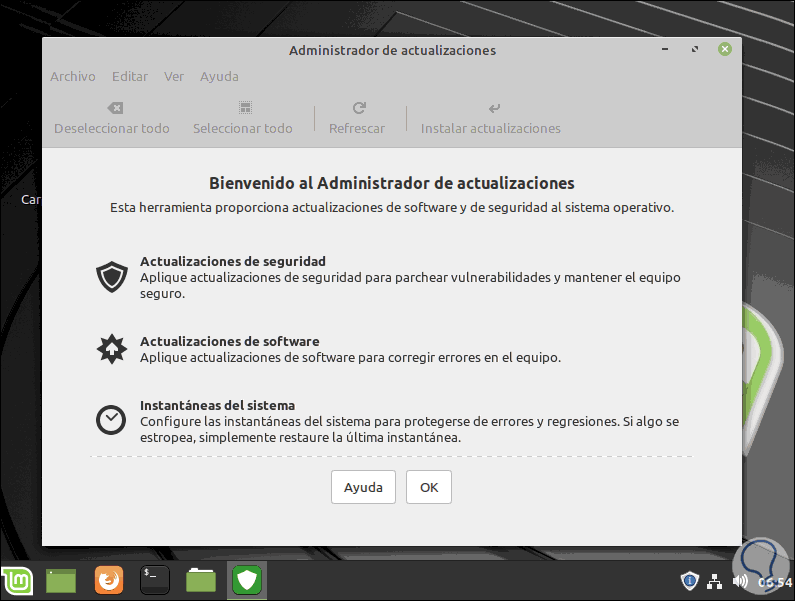Viewport: 795px width, 601px height.
Task: Click the update shield tray icon
Action: (x=690, y=581)
